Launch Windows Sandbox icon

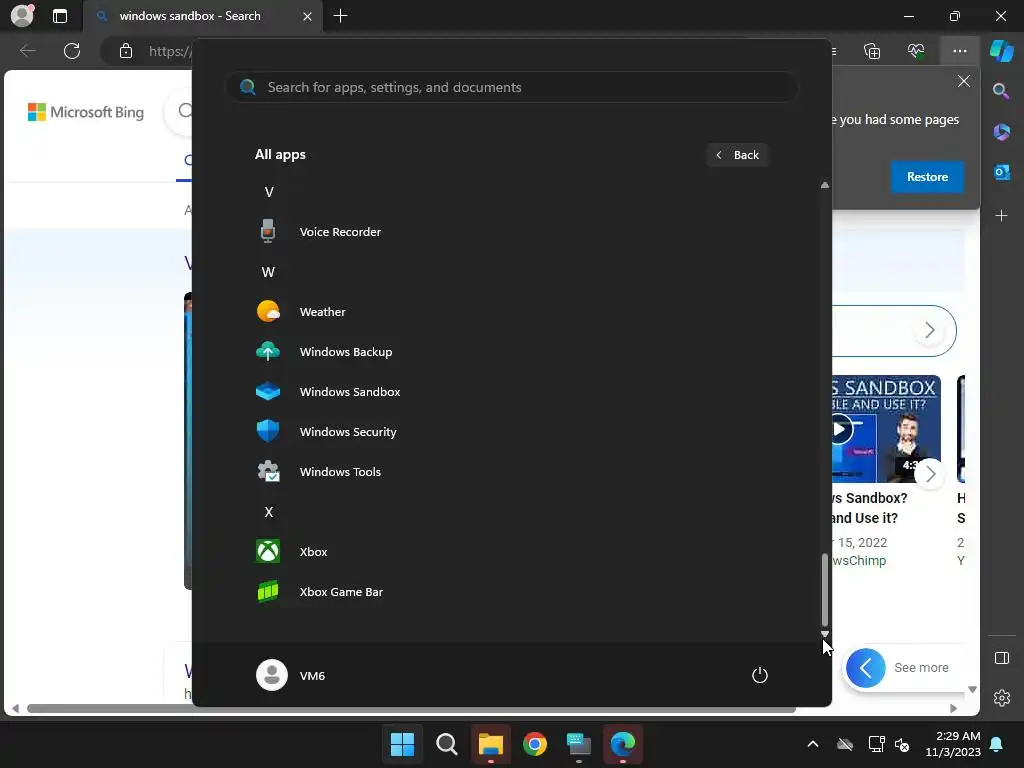(x=268, y=392)
